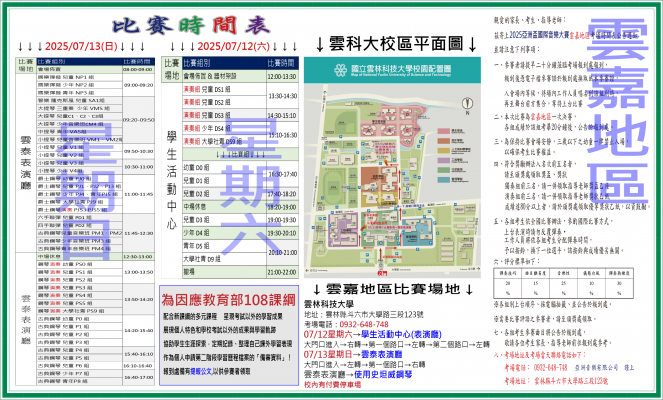Click the 21:00-22:00 time cell

click(x=282, y=272)
